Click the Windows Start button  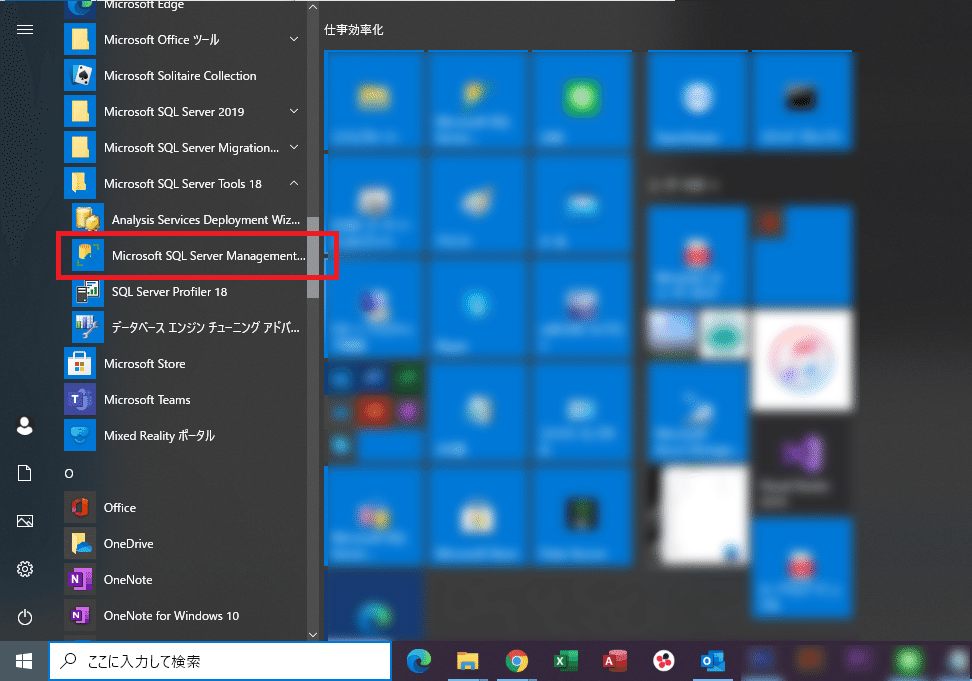[x=24, y=661]
